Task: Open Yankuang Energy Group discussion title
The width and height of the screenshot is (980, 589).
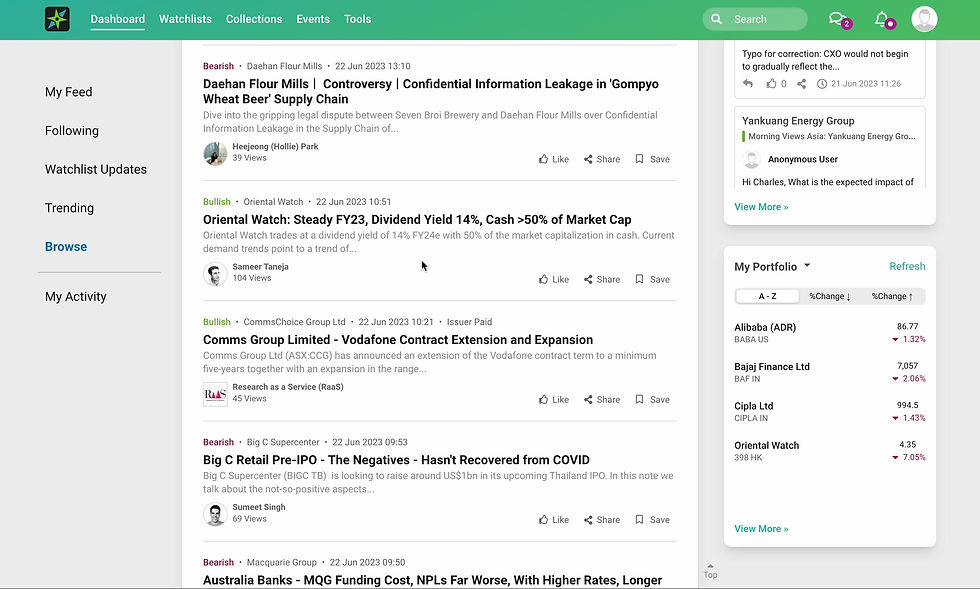Action: point(798,121)
